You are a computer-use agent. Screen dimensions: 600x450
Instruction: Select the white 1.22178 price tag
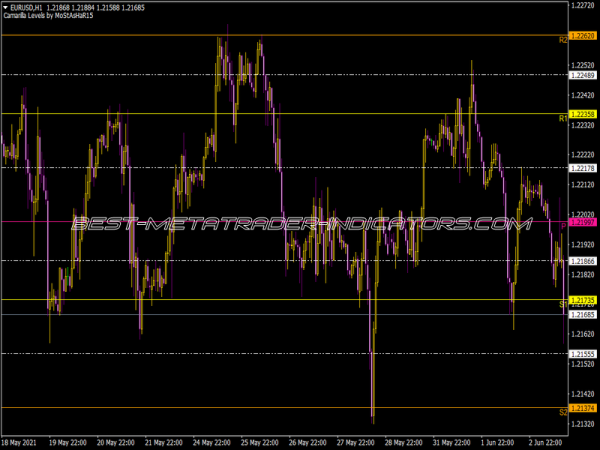582,168
